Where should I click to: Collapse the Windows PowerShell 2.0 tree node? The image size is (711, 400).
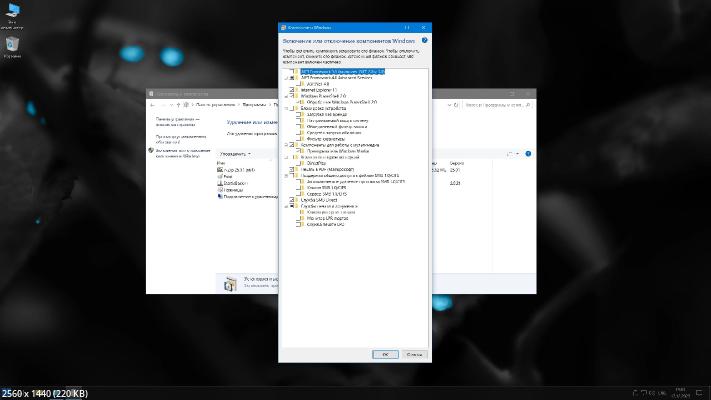click(285, 95)
